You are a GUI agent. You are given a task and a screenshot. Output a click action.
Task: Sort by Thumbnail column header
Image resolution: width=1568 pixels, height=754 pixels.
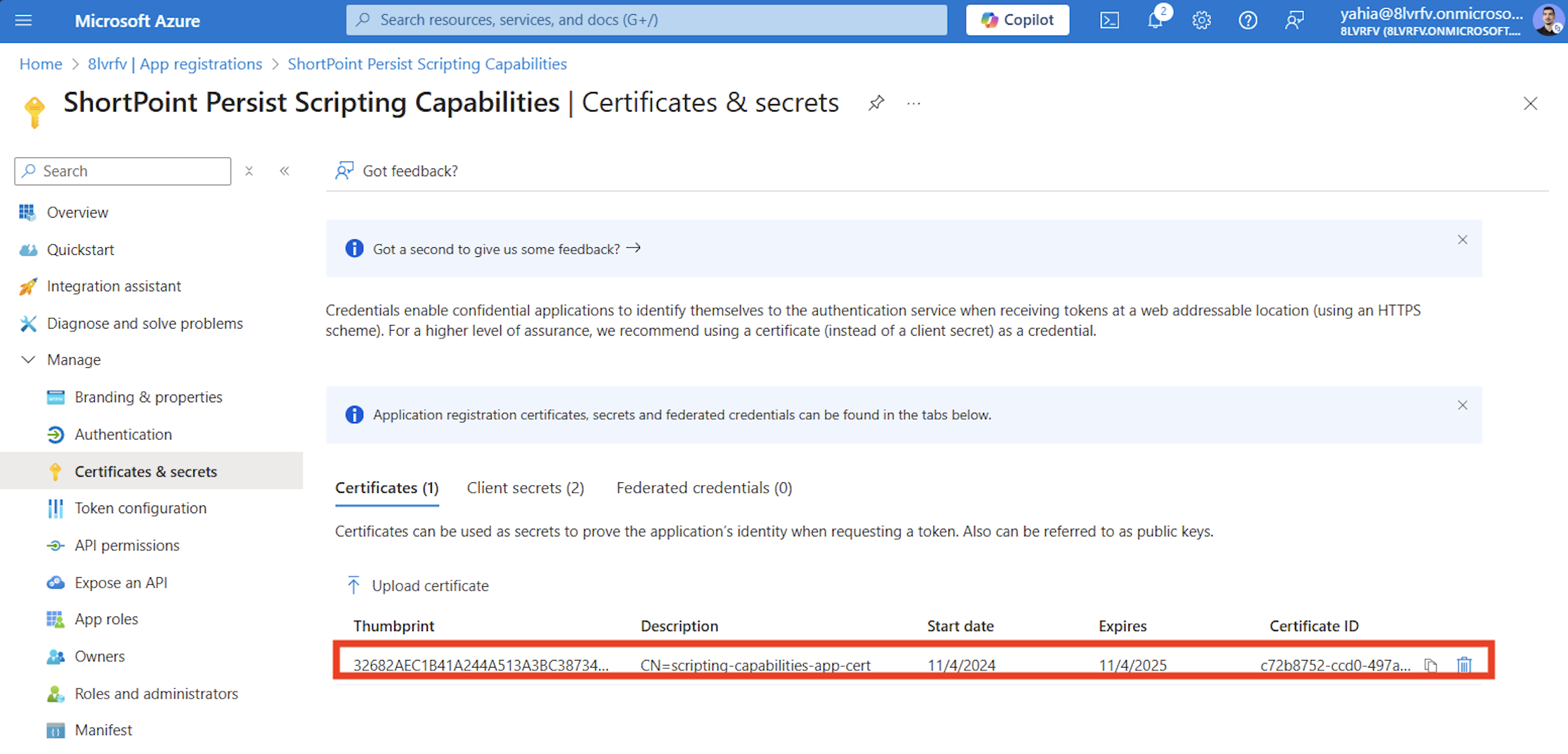click(x=393, y=626)
